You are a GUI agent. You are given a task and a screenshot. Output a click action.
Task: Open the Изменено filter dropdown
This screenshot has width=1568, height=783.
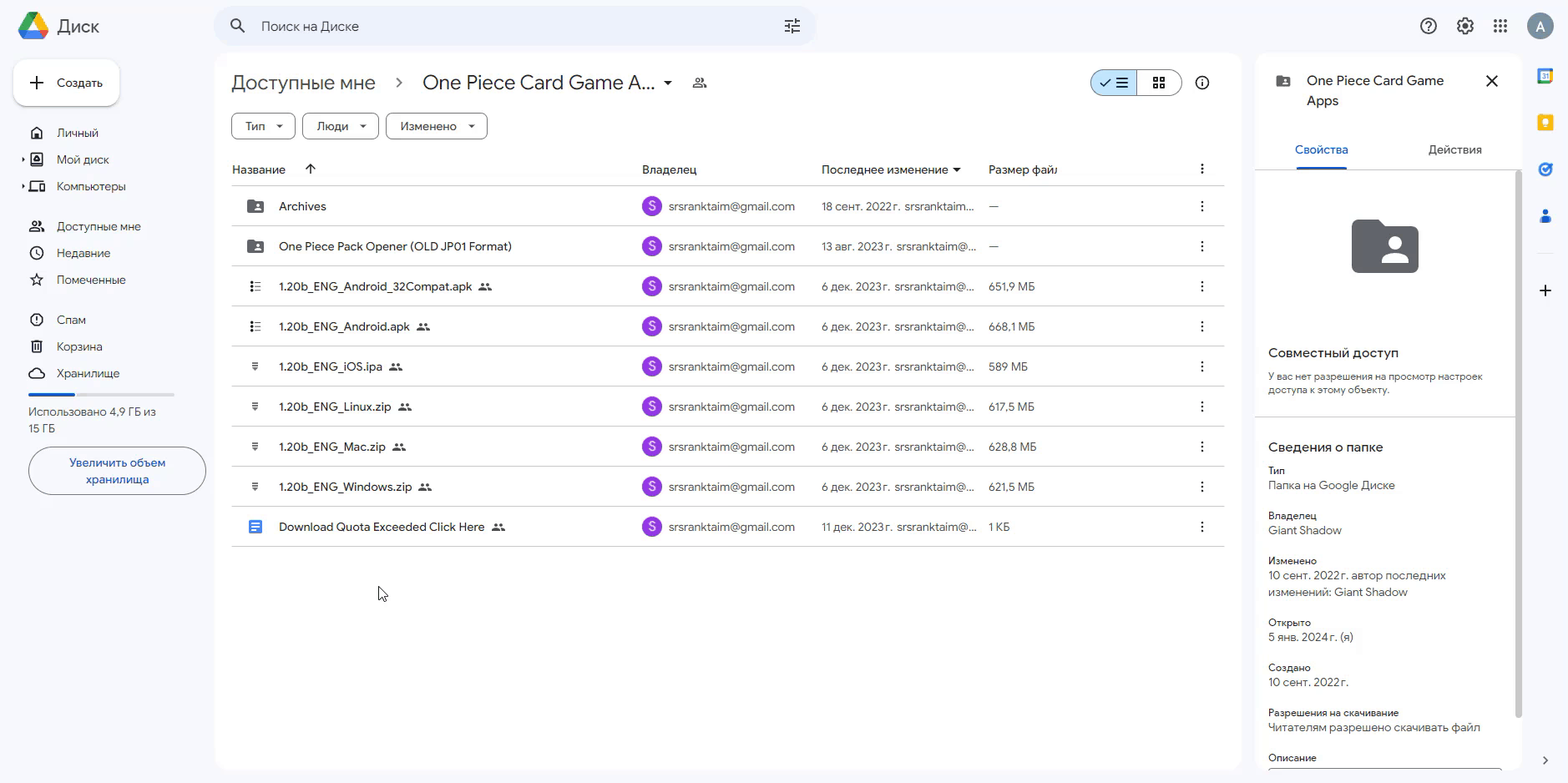coord(437,126)
